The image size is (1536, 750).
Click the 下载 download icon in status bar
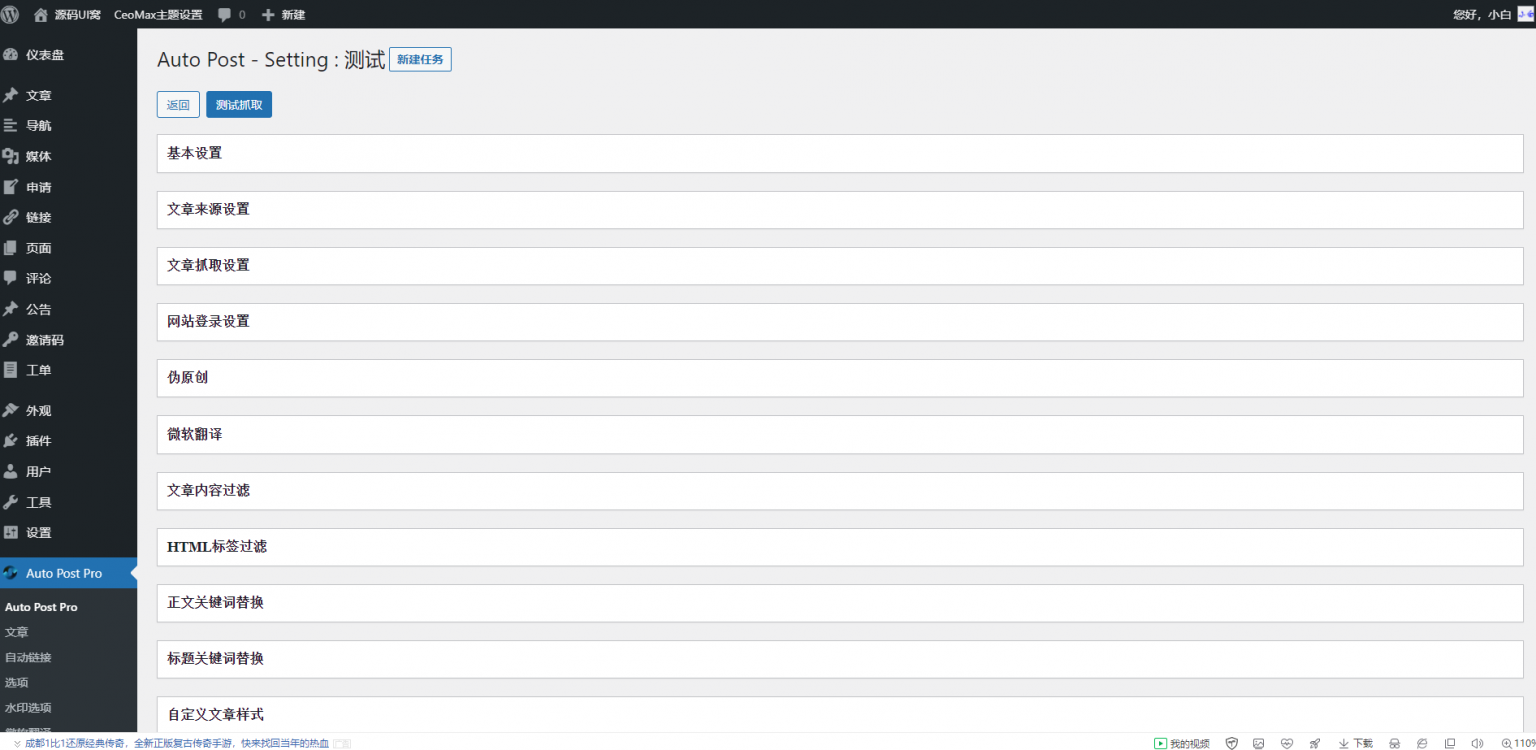click(1344, 743)
